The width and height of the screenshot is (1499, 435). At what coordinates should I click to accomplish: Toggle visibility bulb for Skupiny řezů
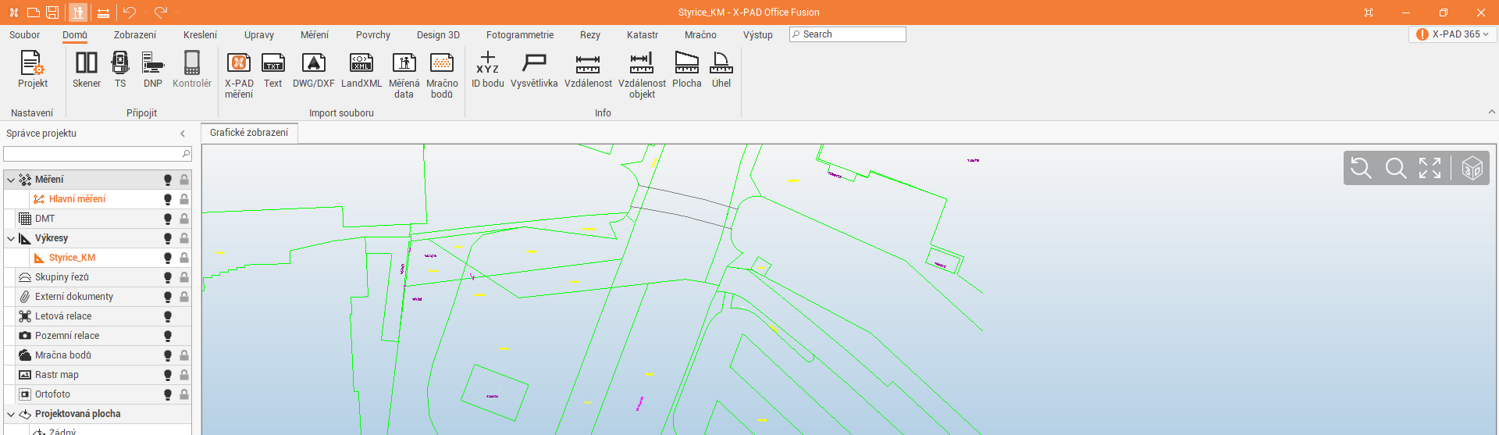click(x=168, y=277)
